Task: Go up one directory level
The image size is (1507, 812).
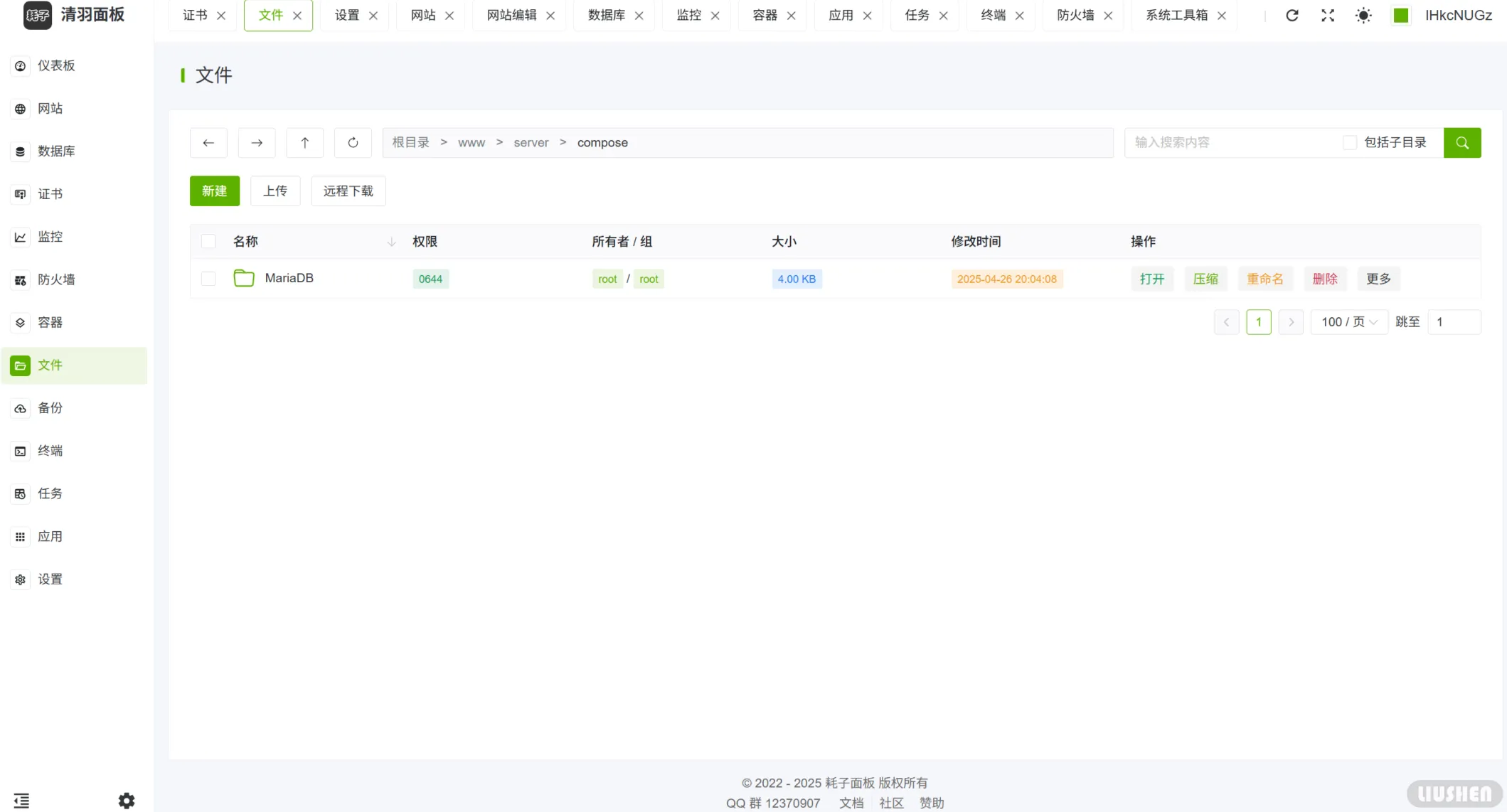Action: [304, 142]
